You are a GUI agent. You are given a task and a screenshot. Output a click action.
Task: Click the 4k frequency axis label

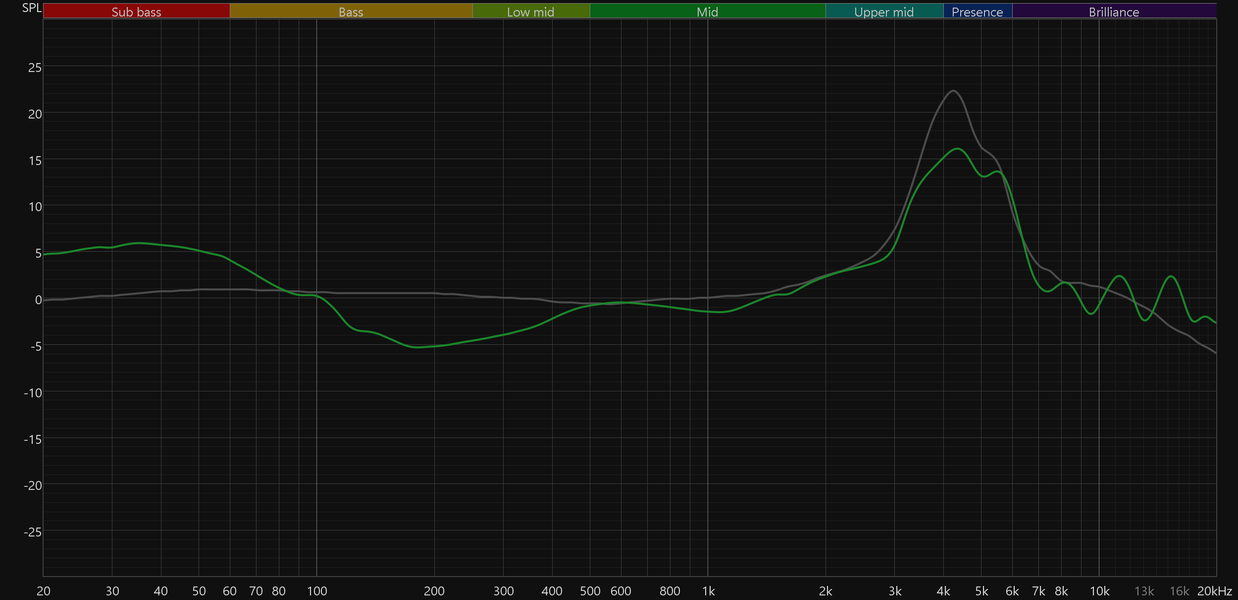(943, 591)
